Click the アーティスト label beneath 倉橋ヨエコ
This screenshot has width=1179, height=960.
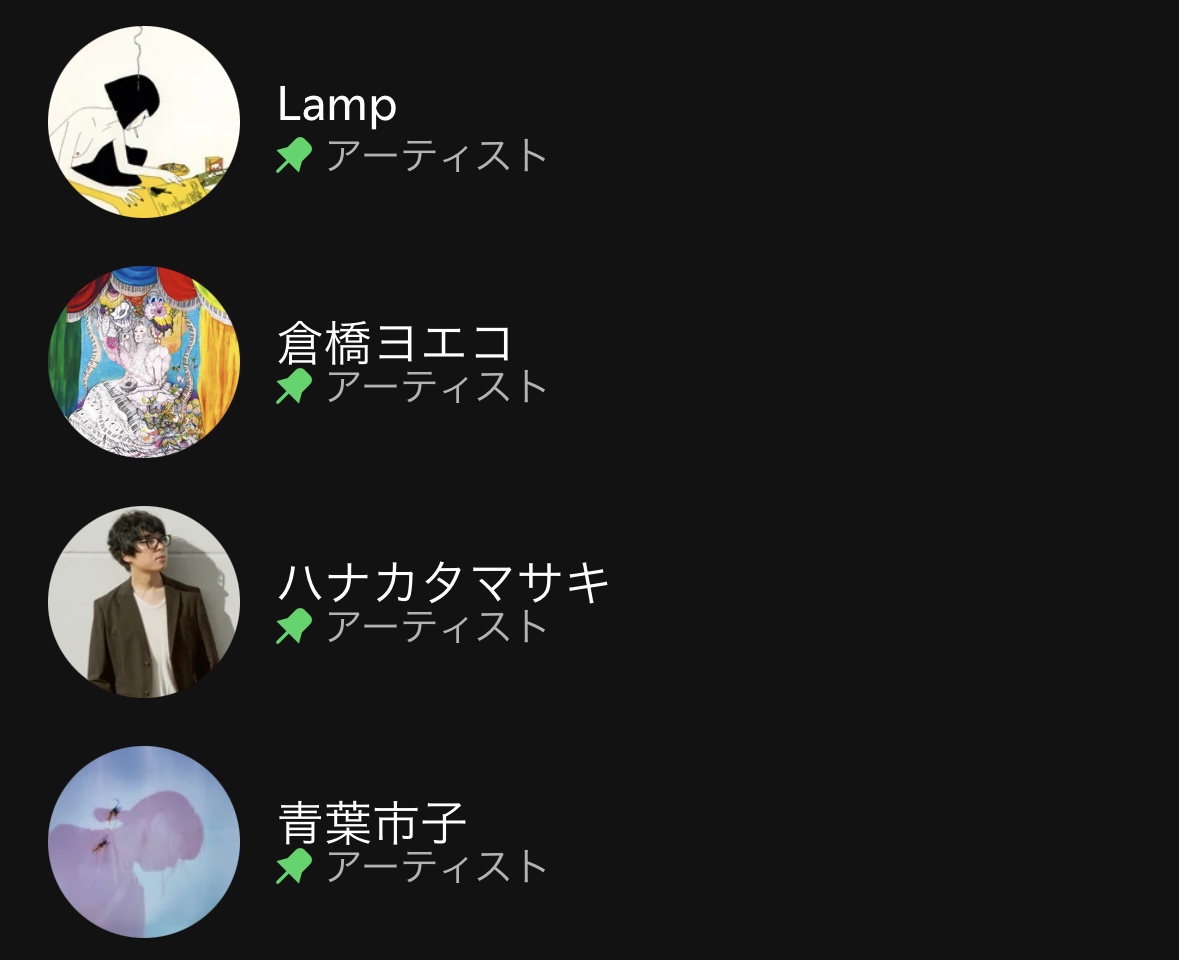click(x=436, y=386)
